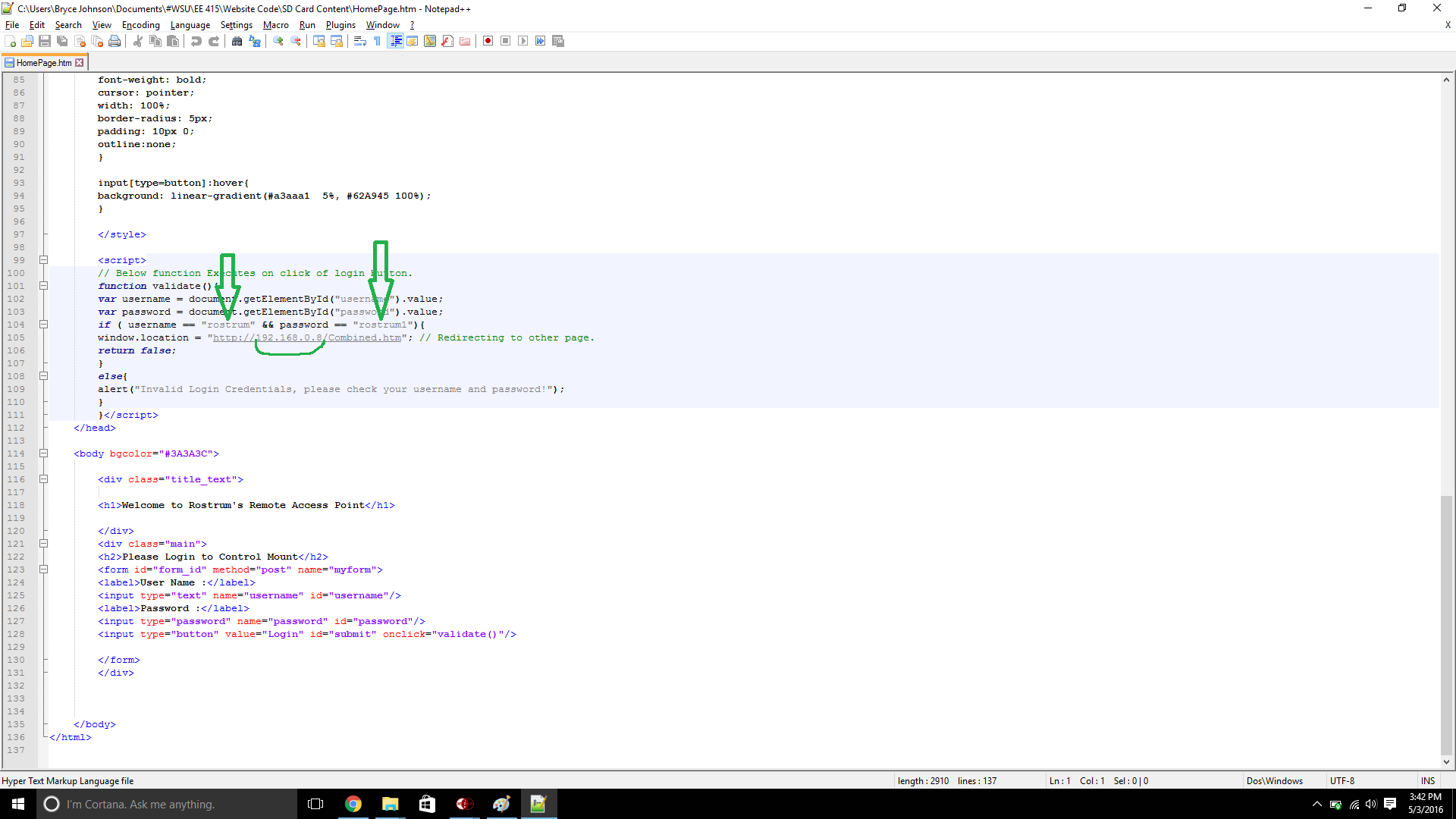1456x819 pixels.
Task: Show hidden tray icons with the chevron
Action: 1316,804
